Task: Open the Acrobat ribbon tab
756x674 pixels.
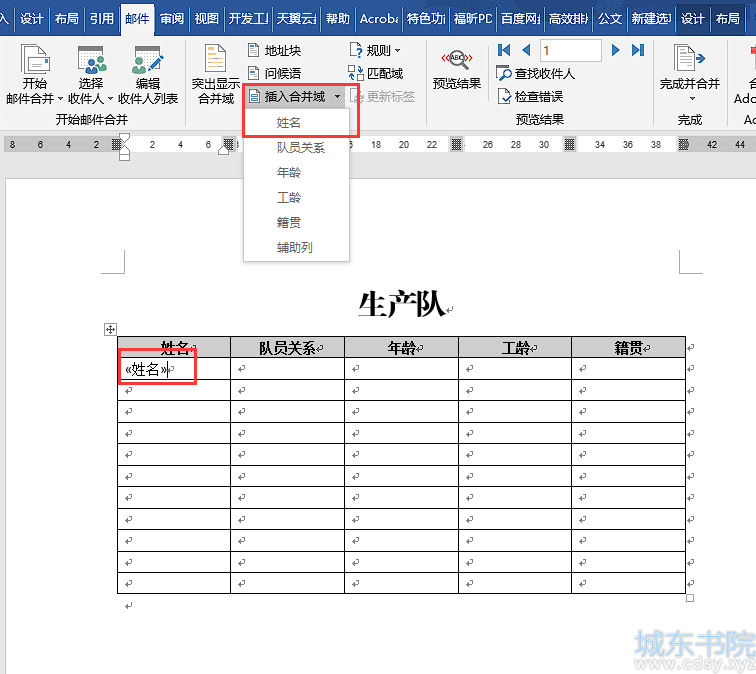Action: 379,18
